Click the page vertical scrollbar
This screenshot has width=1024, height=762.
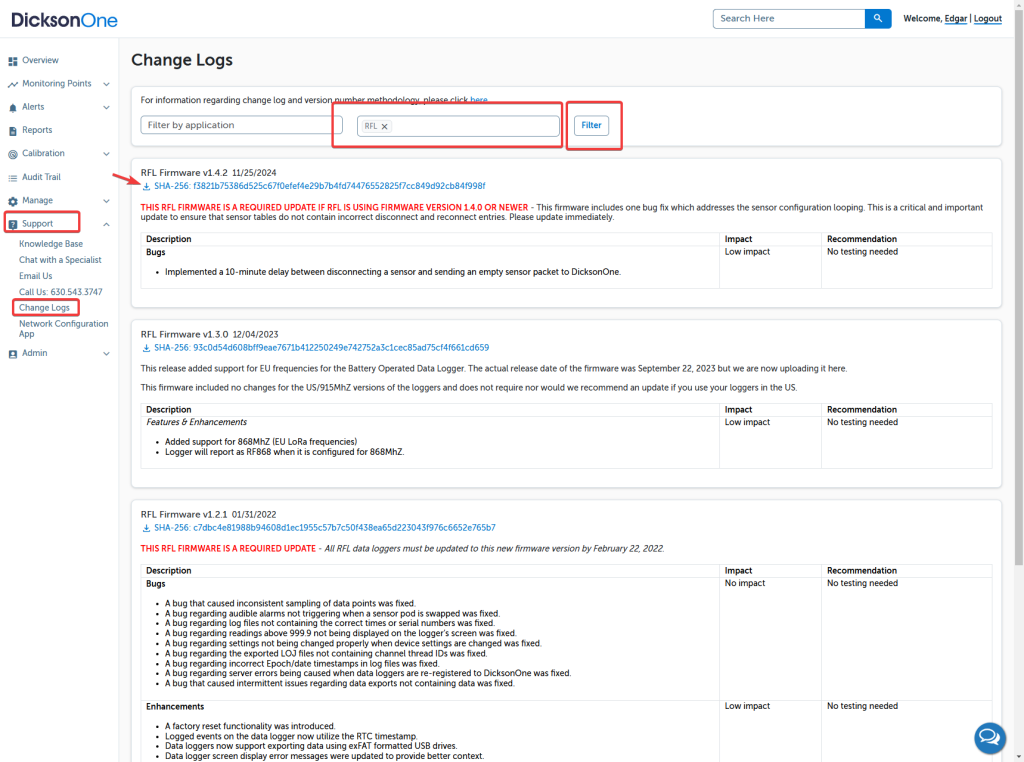point(1018,300)
